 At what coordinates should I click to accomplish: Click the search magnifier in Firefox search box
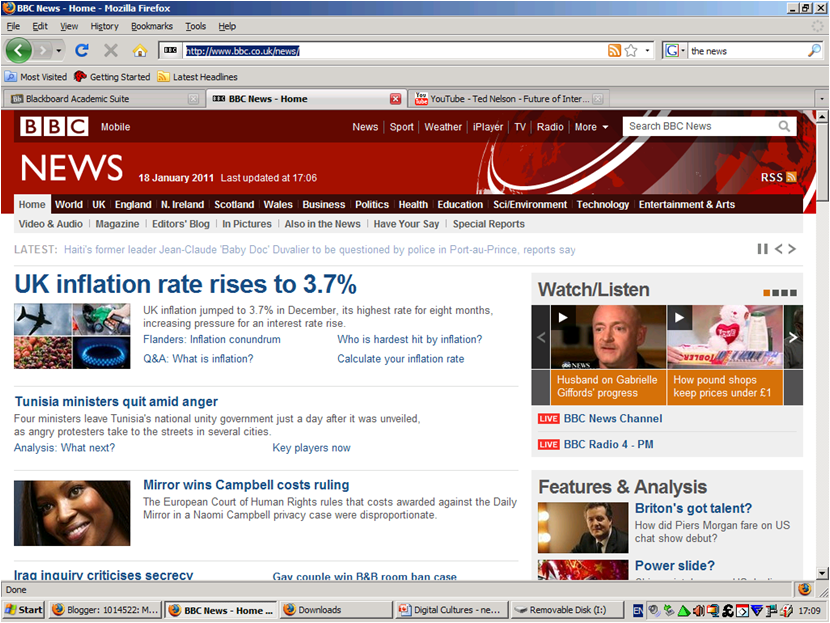[814, 51]
